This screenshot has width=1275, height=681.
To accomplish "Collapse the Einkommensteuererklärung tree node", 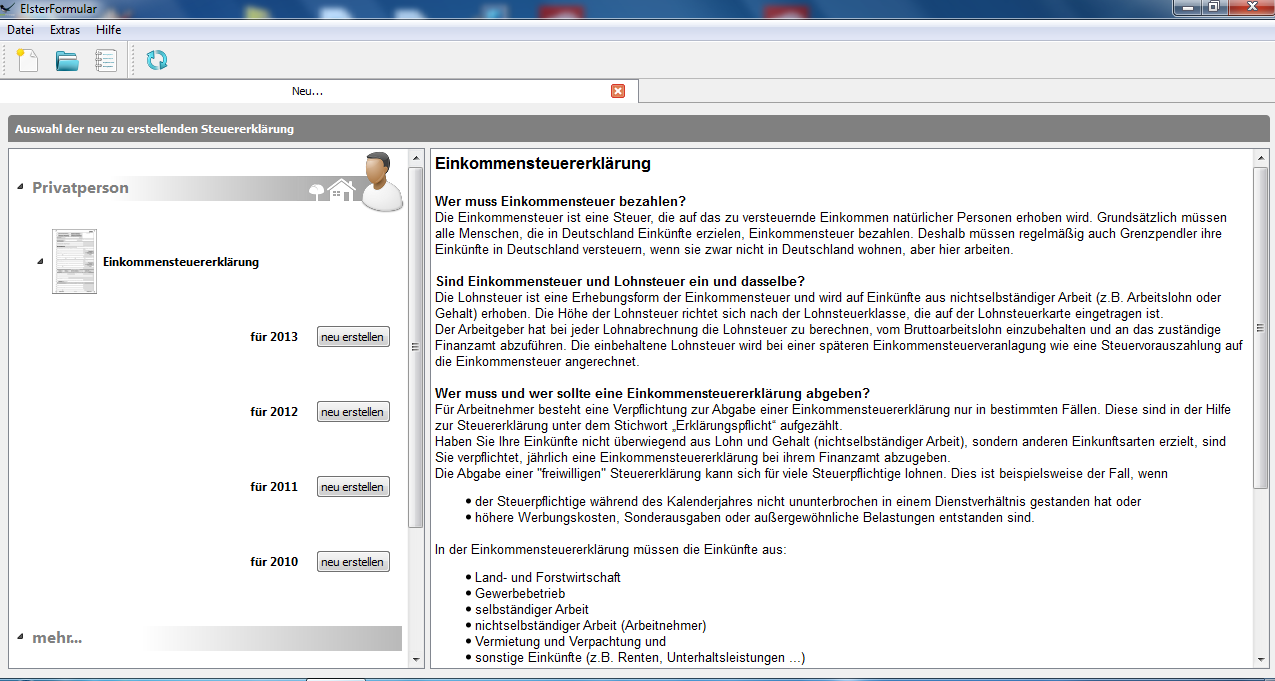I will pos(40,262).
